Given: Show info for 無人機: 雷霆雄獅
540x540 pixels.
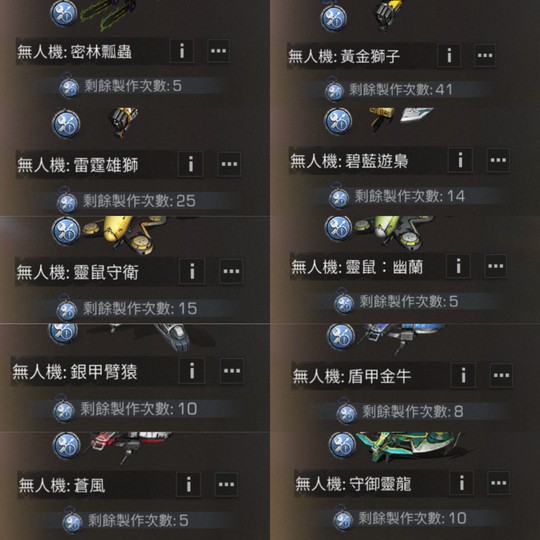Looking at the screenshot, I should coord(190,164).
